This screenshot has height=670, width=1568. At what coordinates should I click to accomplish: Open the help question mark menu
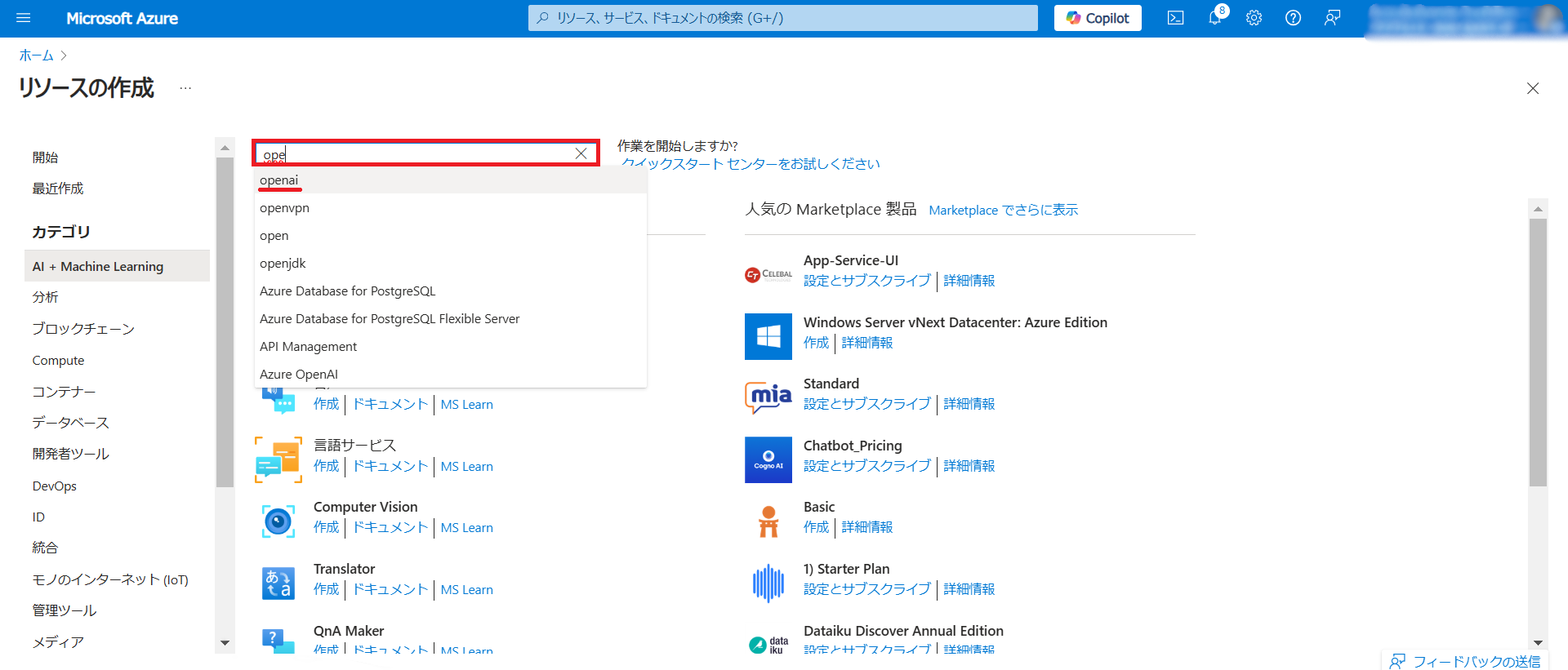pos(1293,18)
